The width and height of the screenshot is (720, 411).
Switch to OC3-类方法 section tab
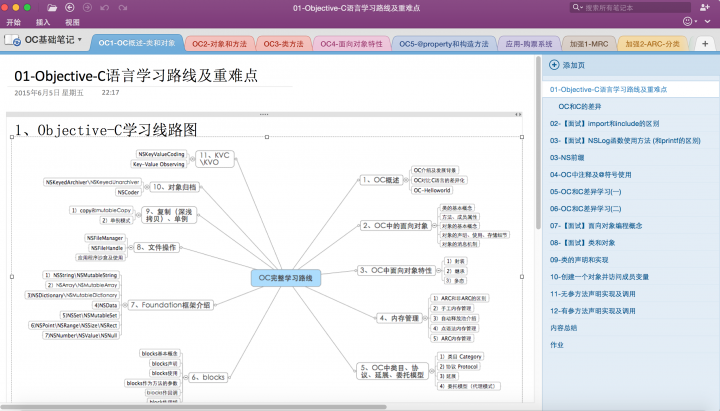click(x=284, y=44)
